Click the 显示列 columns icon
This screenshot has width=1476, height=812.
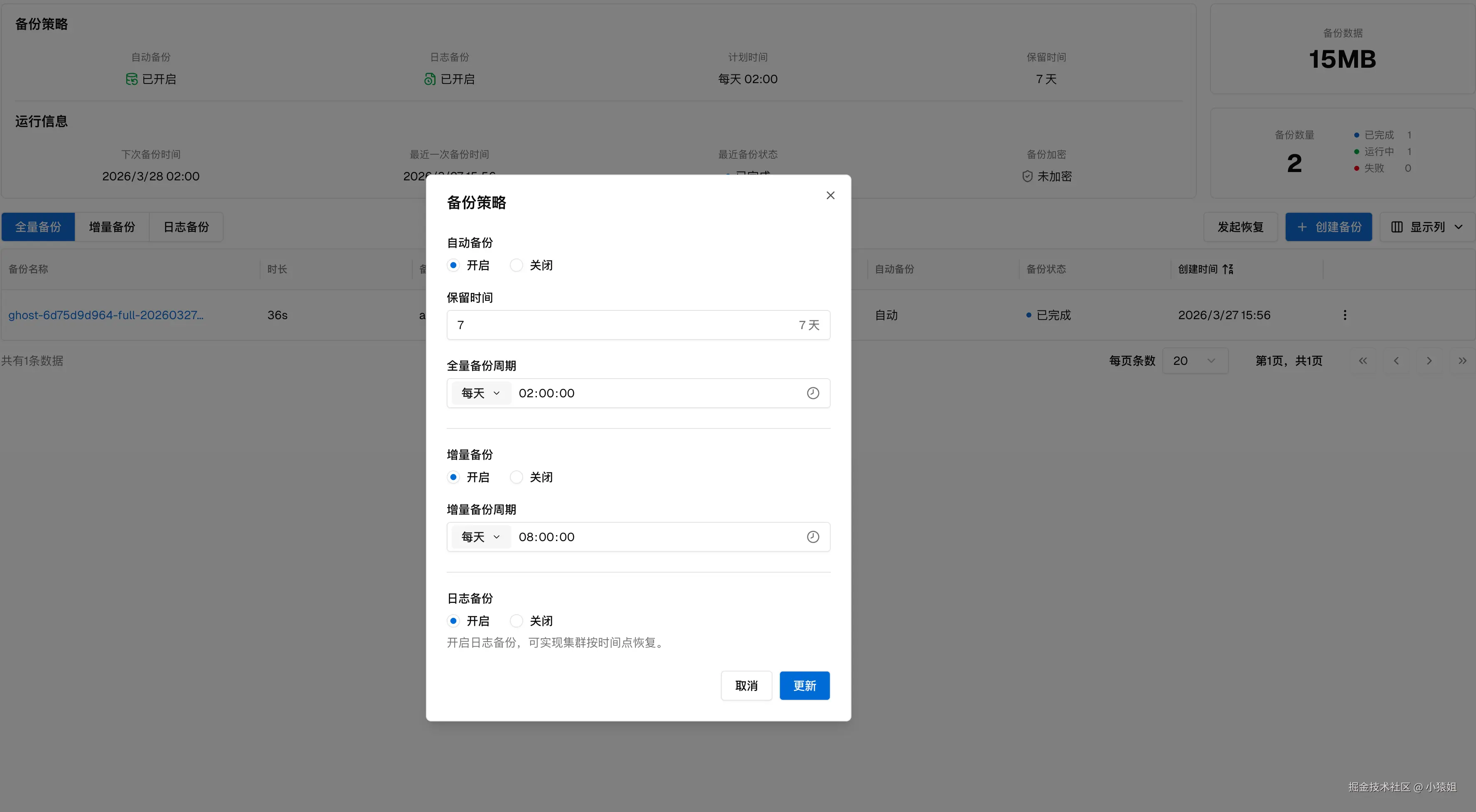pyautogui.click(x=1397, y=227)
